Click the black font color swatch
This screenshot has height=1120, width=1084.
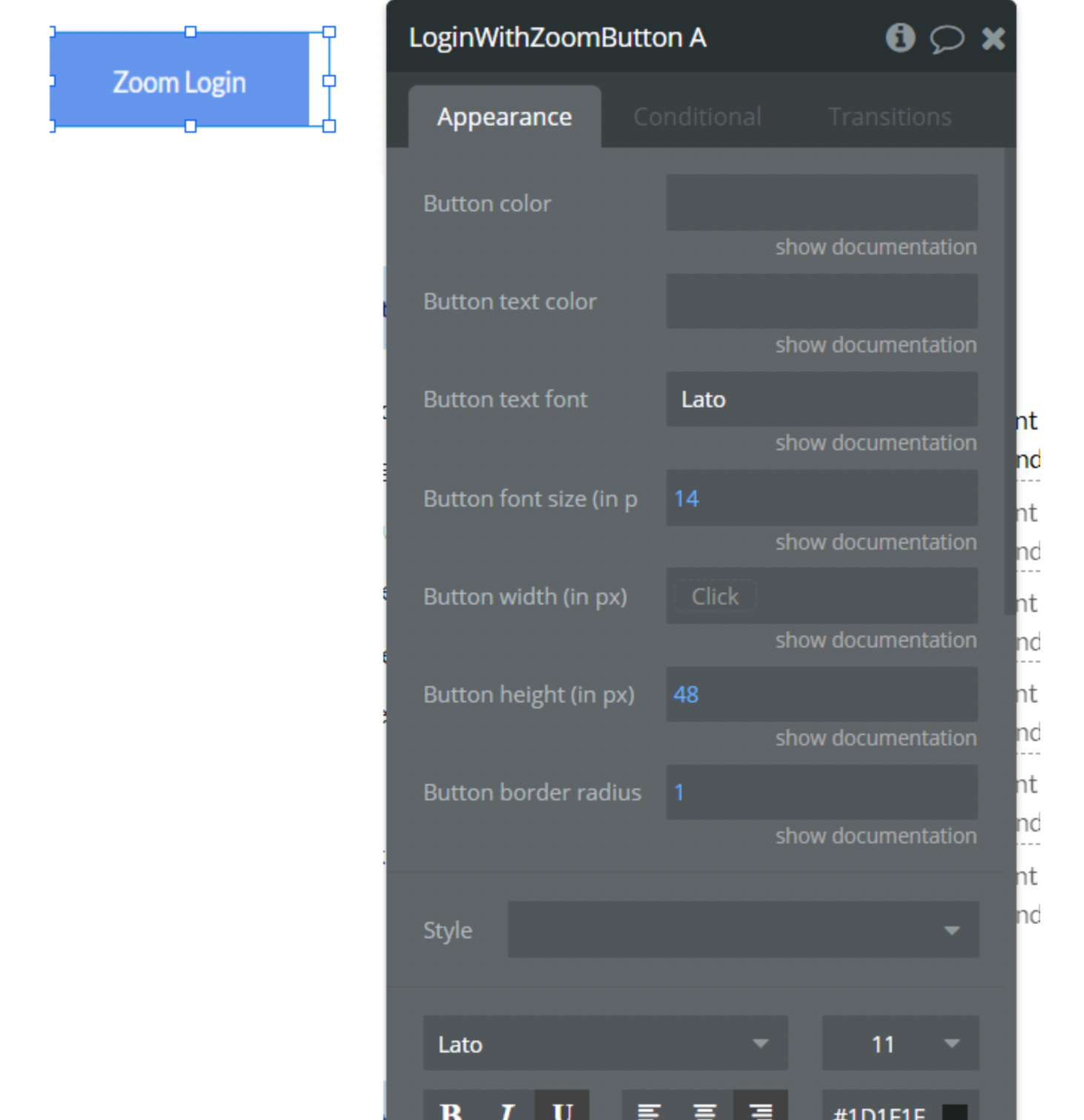(x=954, y=1112)
